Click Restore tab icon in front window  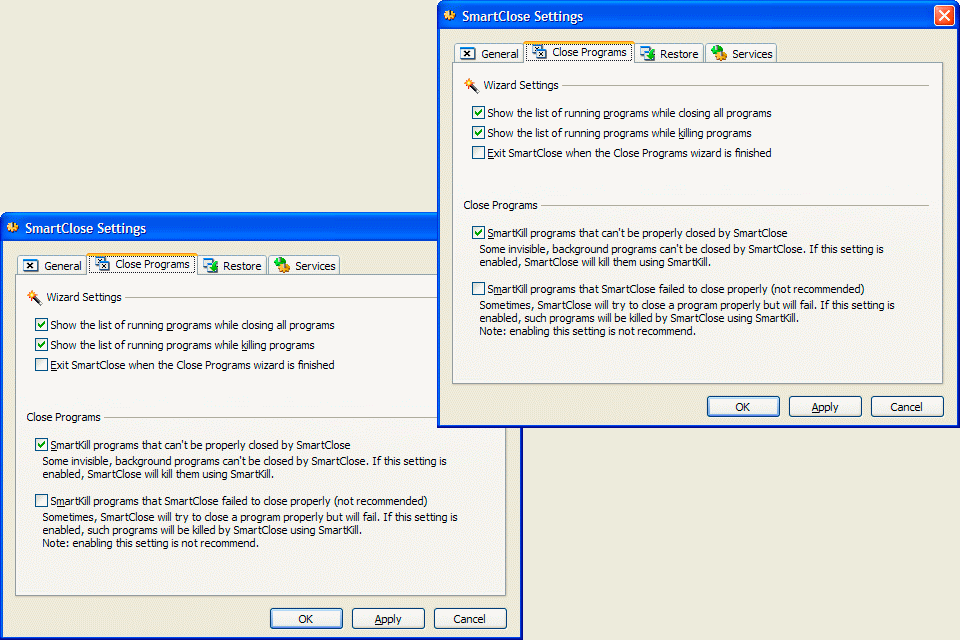coord(648,54)
